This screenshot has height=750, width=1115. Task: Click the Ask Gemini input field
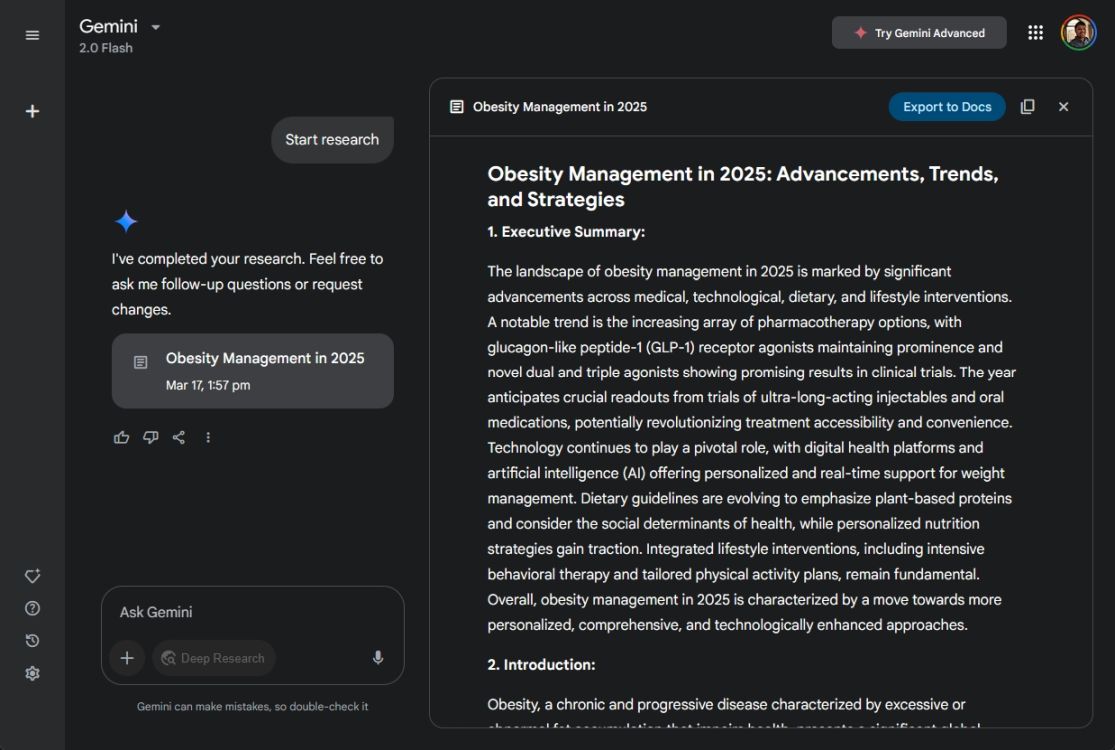tap(252, 612)
